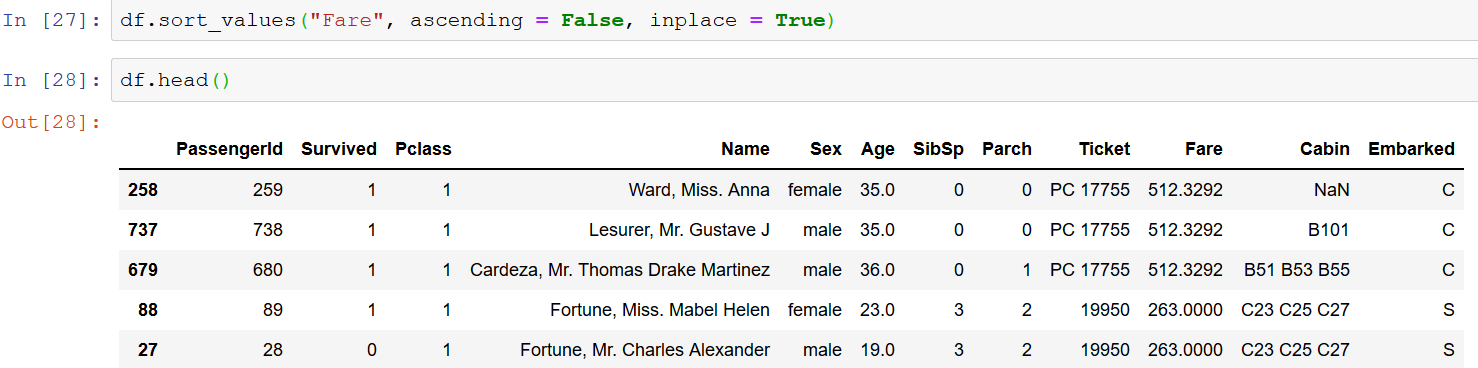The height and width of the screenshot is (368, 1478).
Task: Click the name Cardeza, Mr. Thomas Drake Martinez
Action: tap(620, 269)
